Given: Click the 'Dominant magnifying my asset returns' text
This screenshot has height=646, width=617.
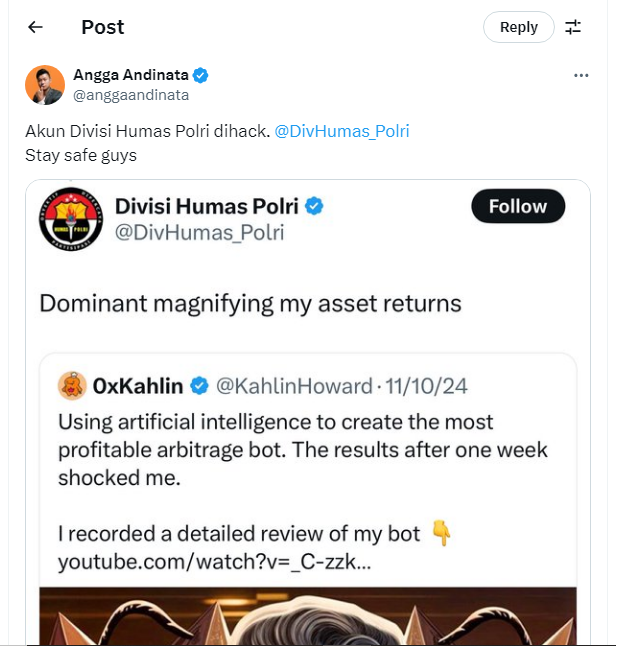Looking at the screenshot, I should coord(250,303).
